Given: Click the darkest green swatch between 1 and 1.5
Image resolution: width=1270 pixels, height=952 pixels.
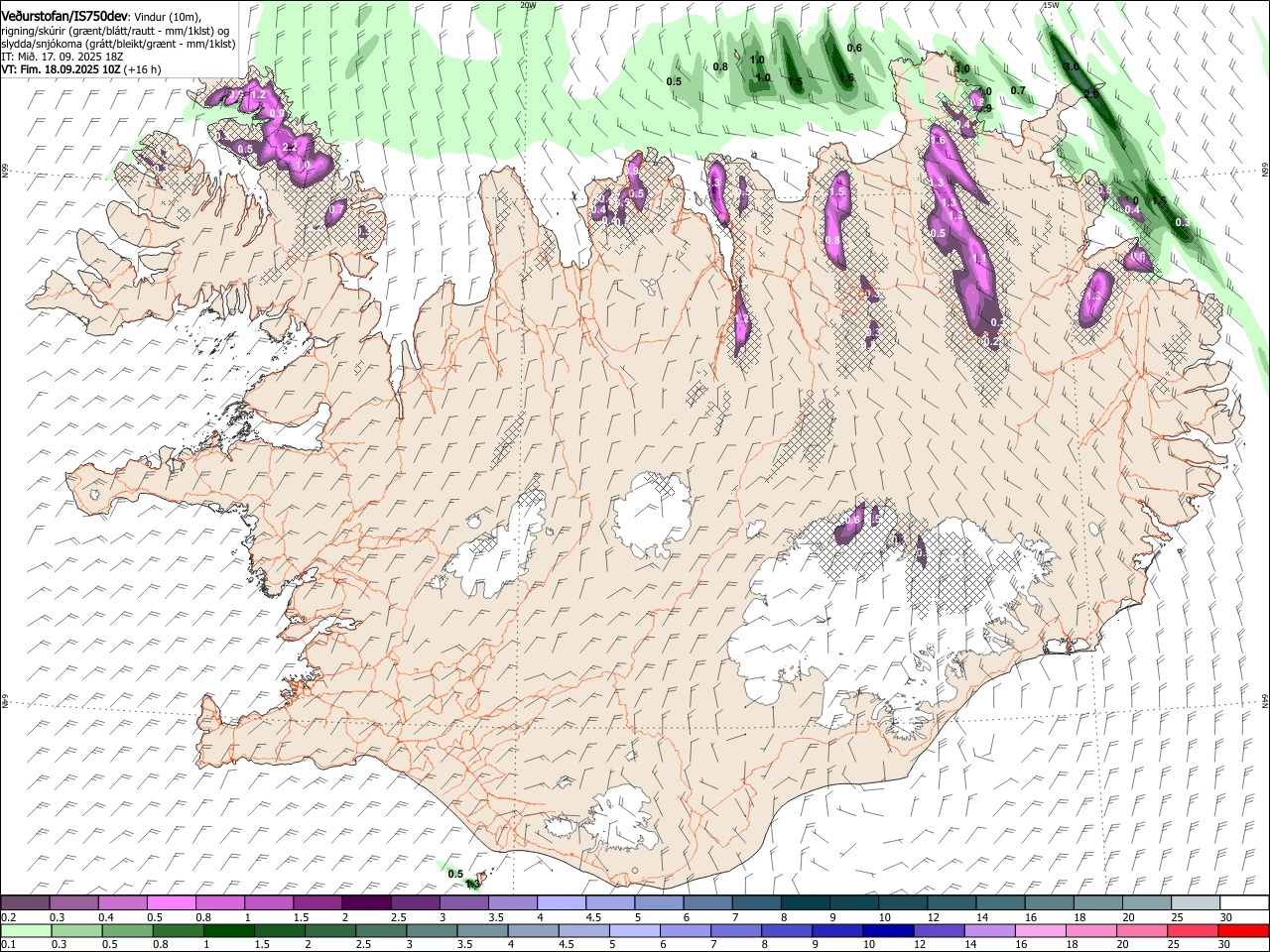Looking at the screenshot, I should click(228, 930).
